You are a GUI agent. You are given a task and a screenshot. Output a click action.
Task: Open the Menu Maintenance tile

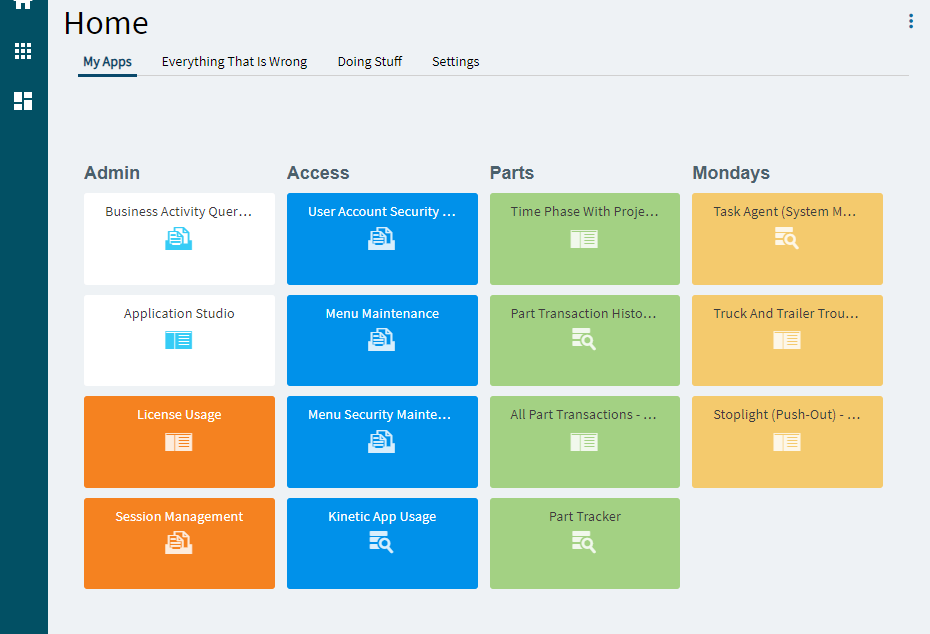coord(382,340)
